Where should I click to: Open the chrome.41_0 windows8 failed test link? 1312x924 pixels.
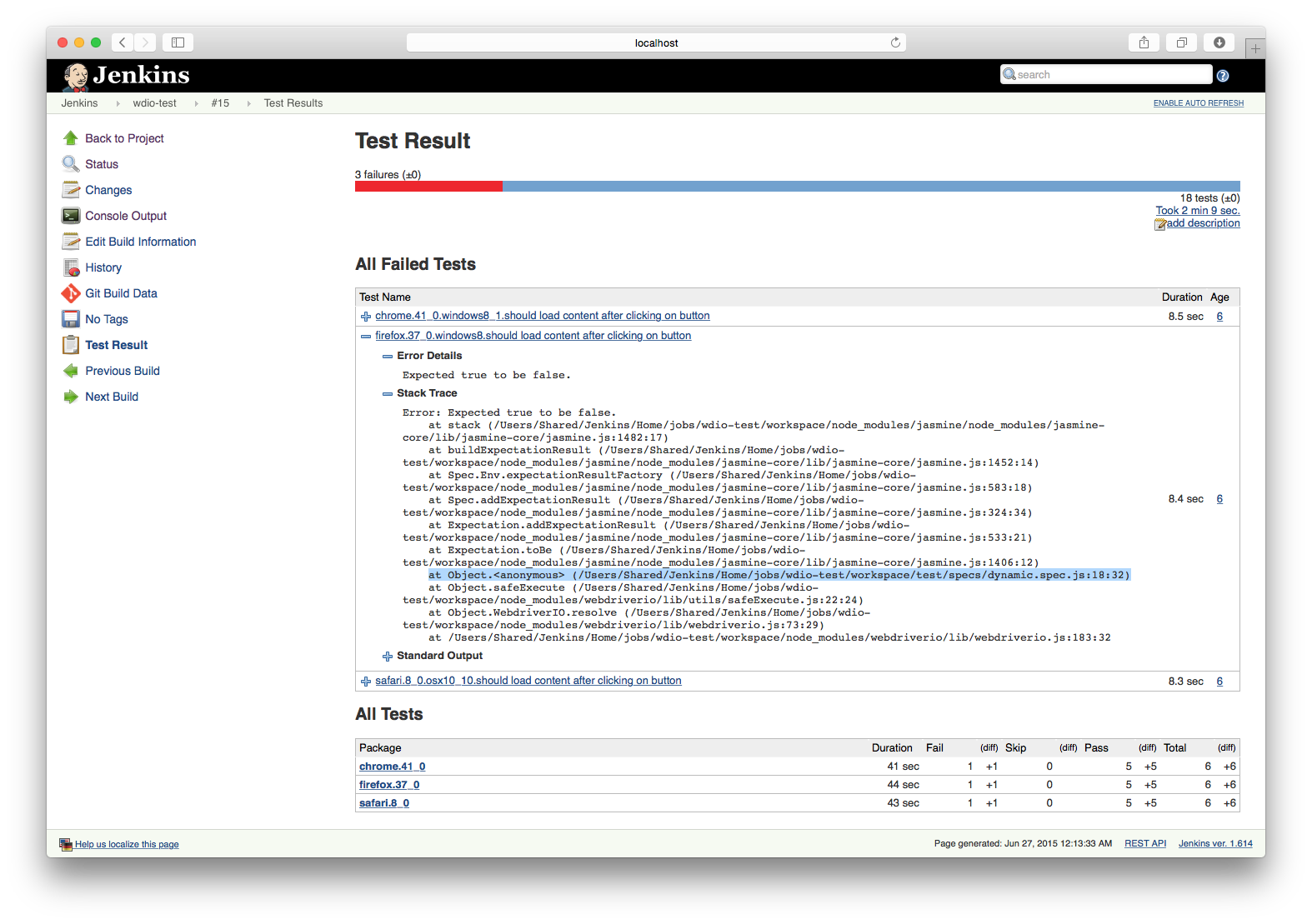click(x=543, y=316)
